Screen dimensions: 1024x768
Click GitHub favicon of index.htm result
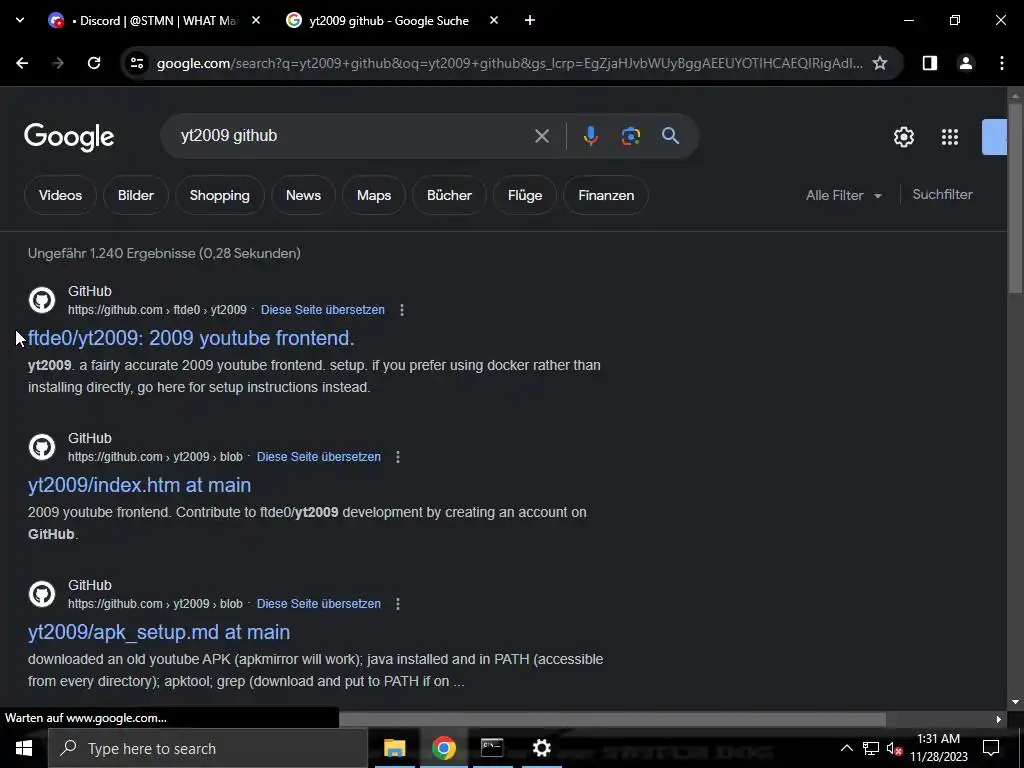[x=42, y=447]
